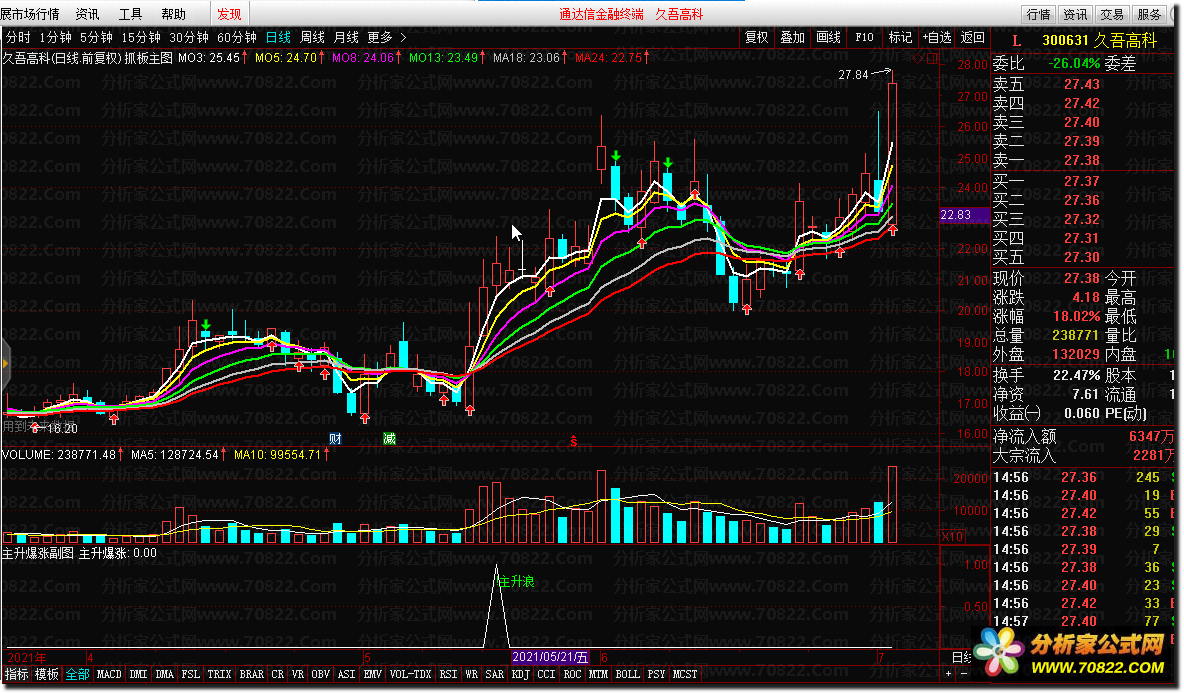Open the 展市场行情 menu
The height and width of the screenshot is (693, 1184).
30,14
